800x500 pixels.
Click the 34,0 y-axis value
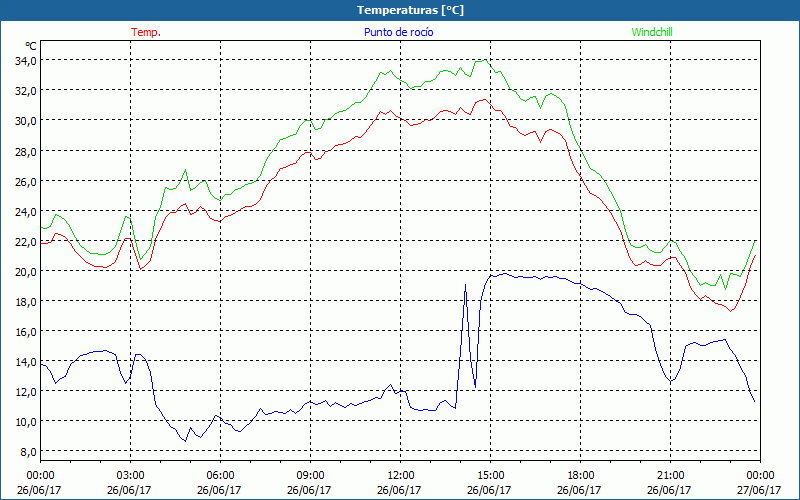(26, 61)
